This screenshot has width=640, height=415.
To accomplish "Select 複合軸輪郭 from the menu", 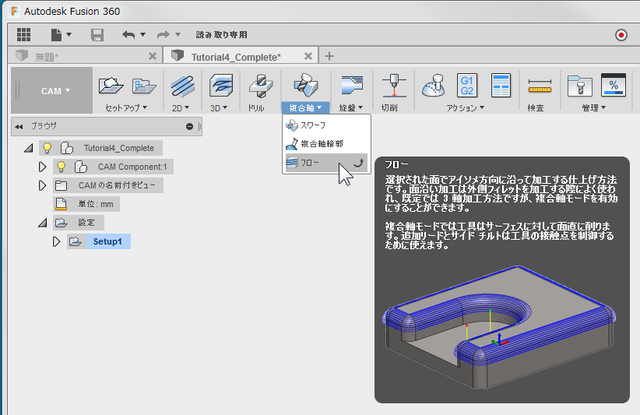I will (x=327, y=144).
